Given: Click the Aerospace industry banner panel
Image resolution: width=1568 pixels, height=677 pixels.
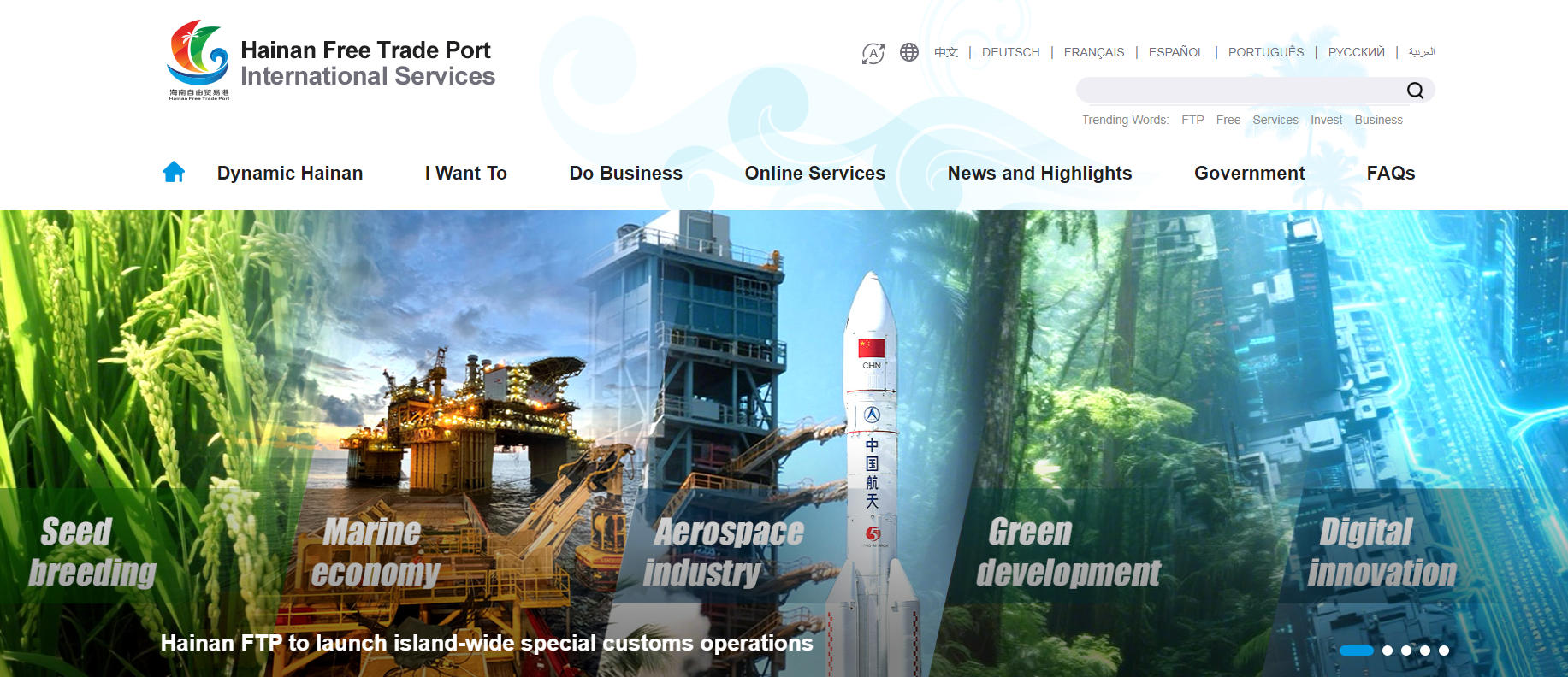Looking at the screenshot, I should [727, 551].
